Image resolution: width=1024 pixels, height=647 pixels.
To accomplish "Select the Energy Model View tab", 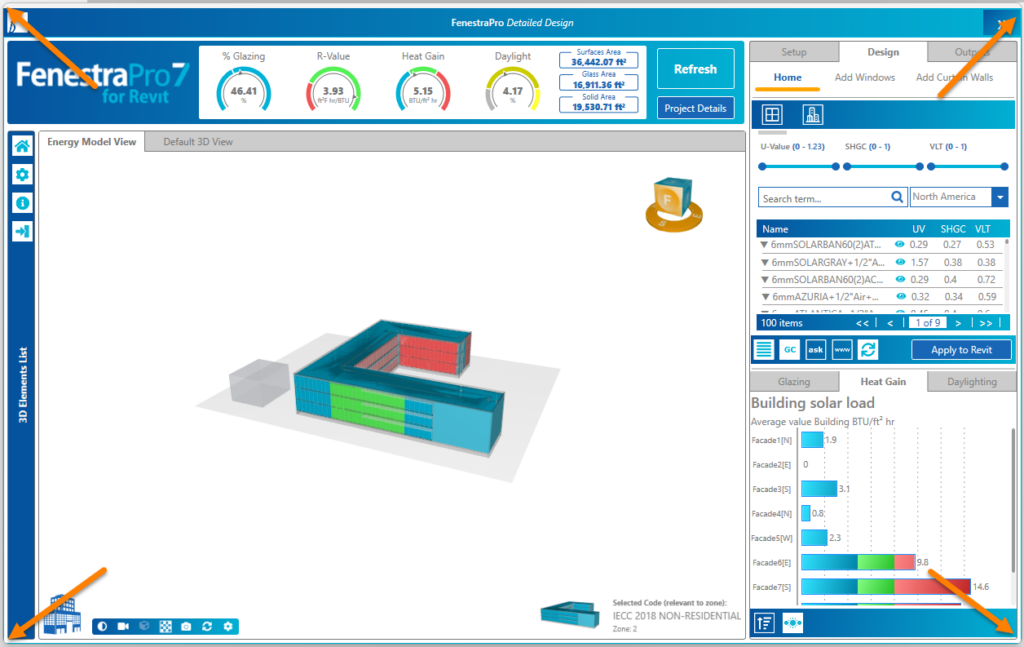I will click(91, 142).
